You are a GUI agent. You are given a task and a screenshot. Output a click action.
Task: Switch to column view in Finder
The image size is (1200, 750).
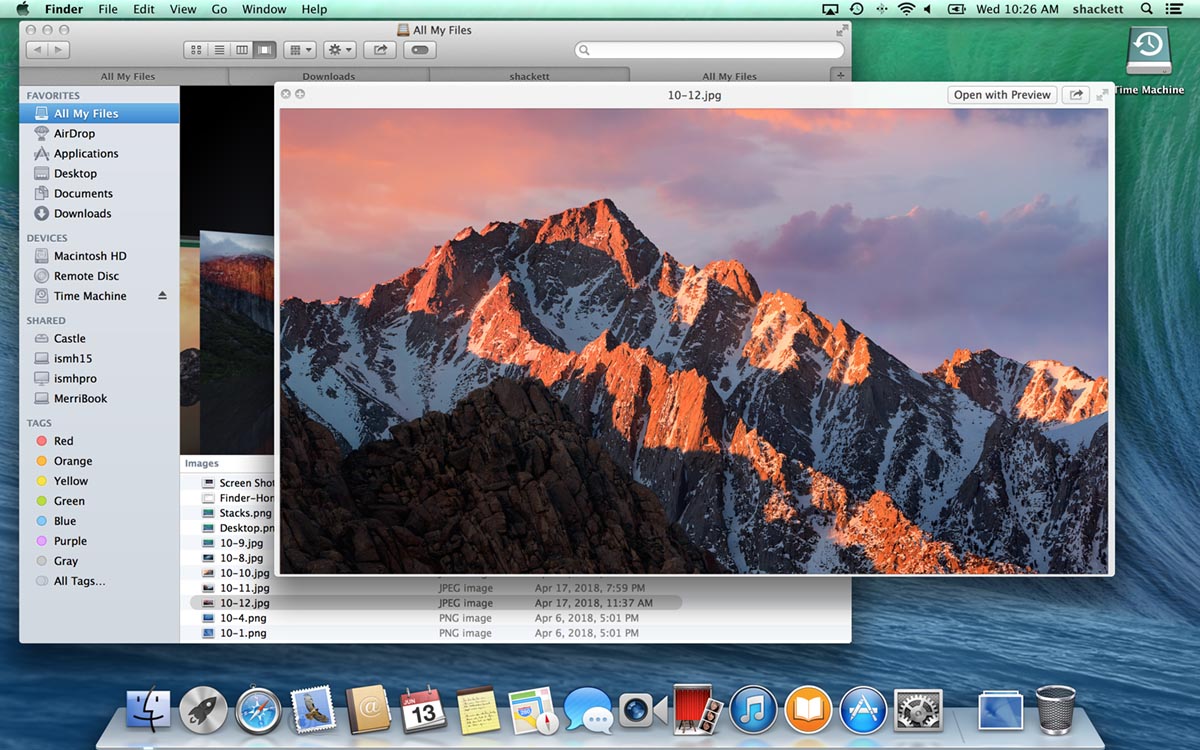(x=243, y=49)
